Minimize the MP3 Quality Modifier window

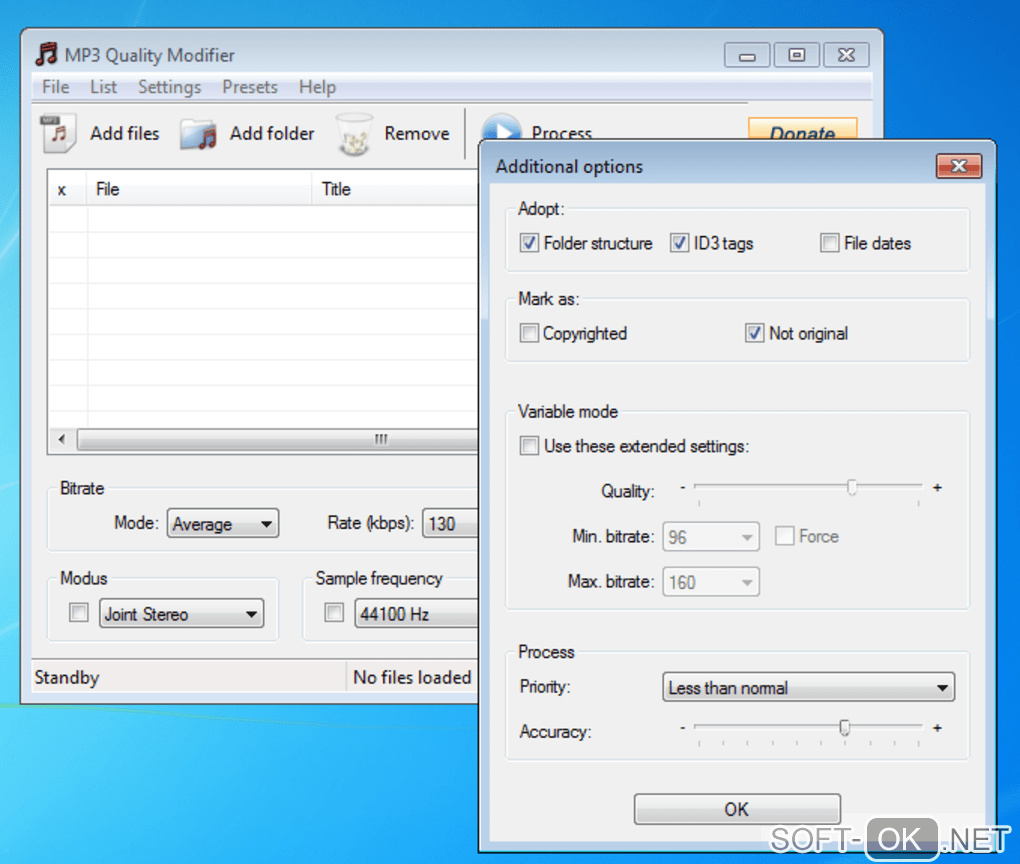747,55
